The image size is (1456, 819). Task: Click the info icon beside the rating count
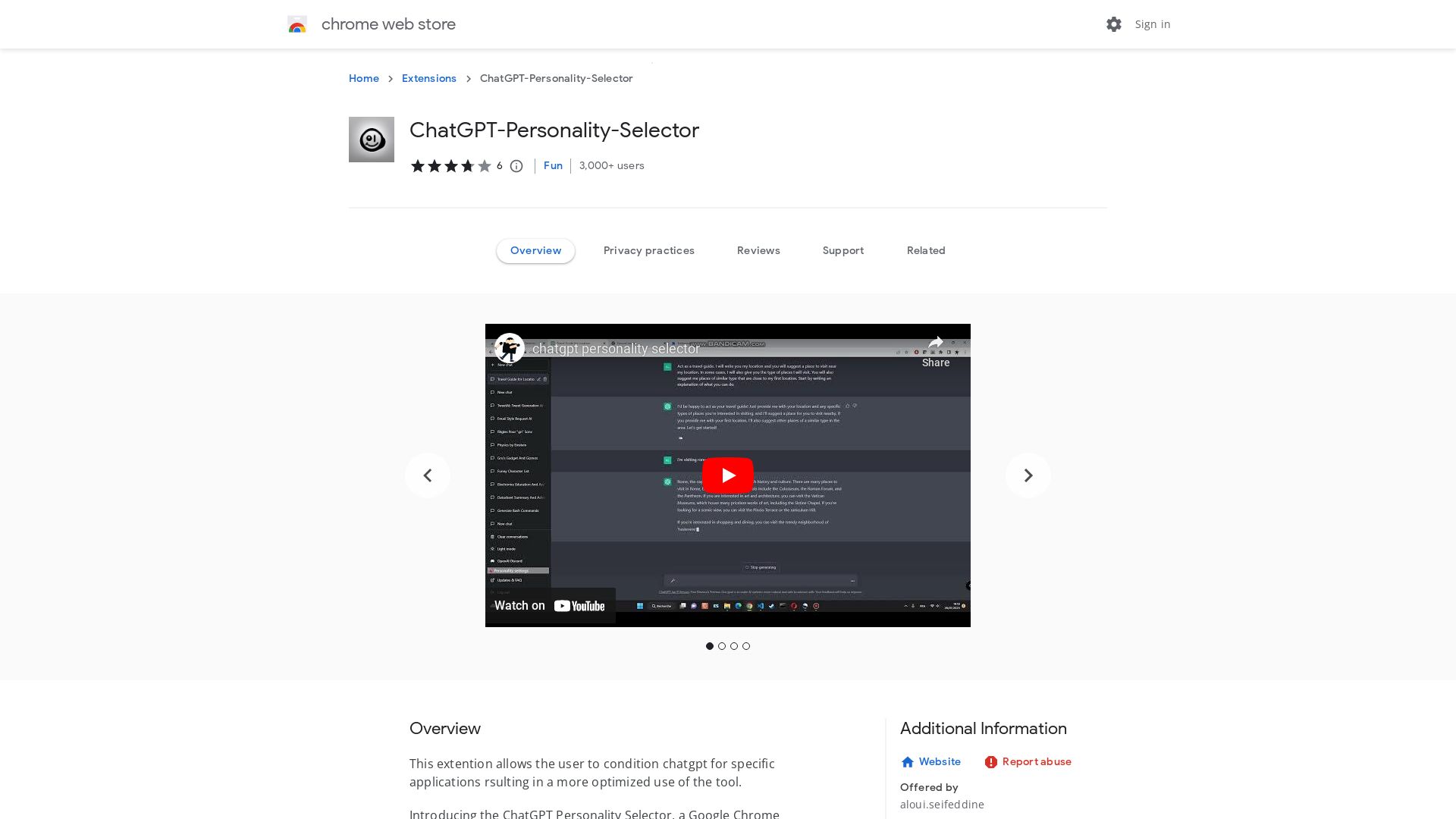pos(516,166)
